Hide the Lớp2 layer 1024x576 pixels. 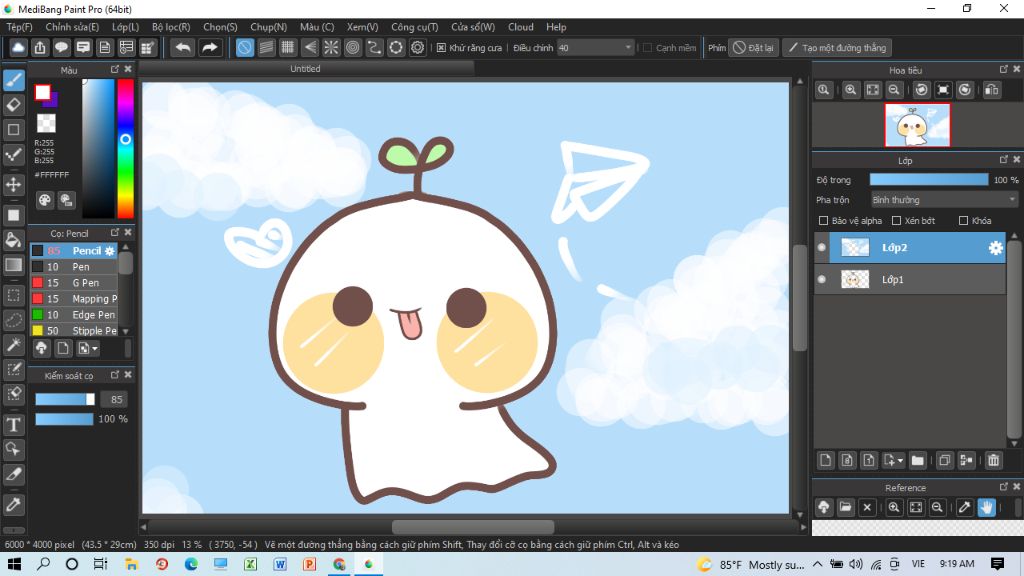click(822, 248)
